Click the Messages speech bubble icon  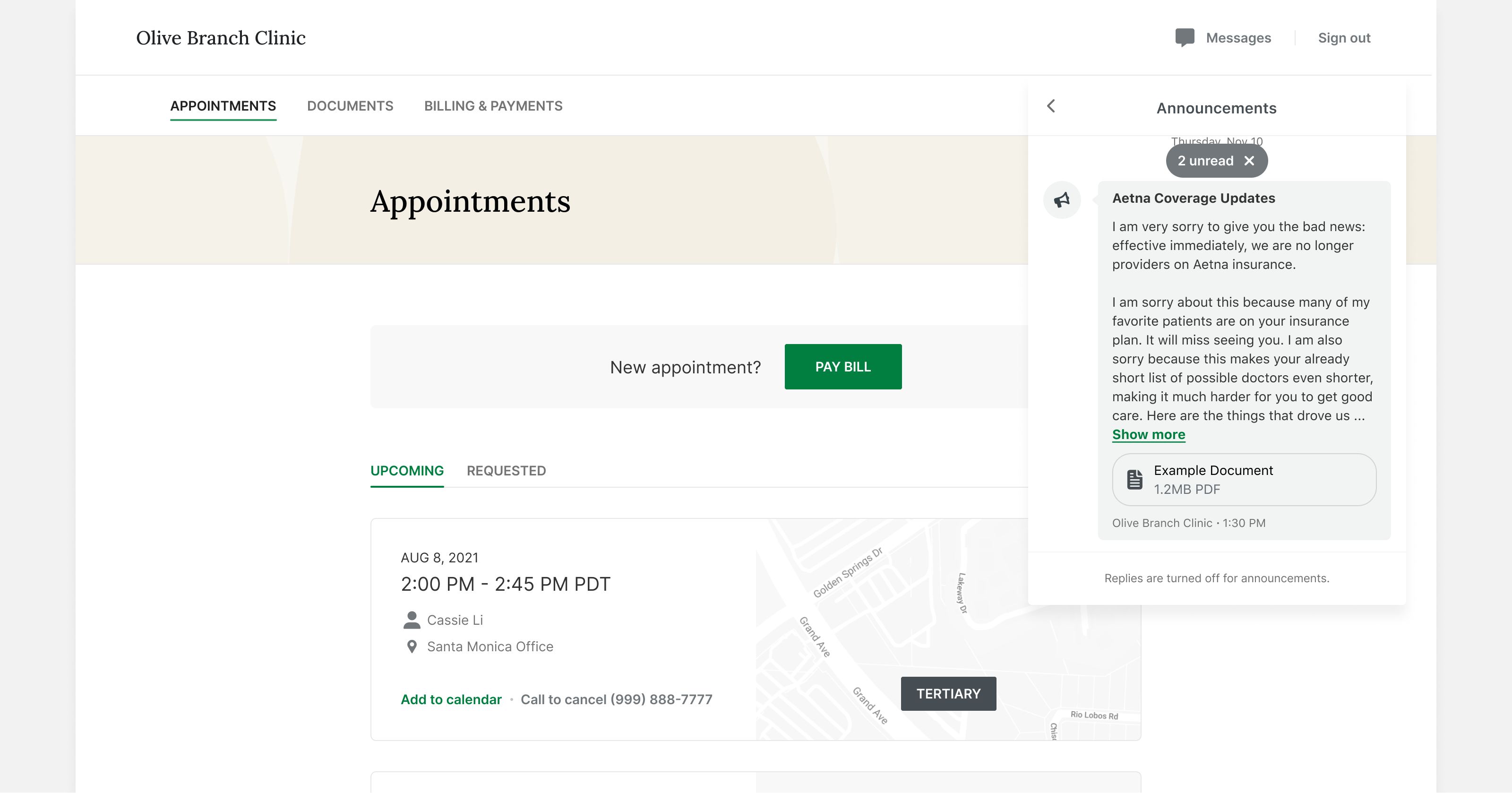pyautogui.click(x=1185, y=37)
